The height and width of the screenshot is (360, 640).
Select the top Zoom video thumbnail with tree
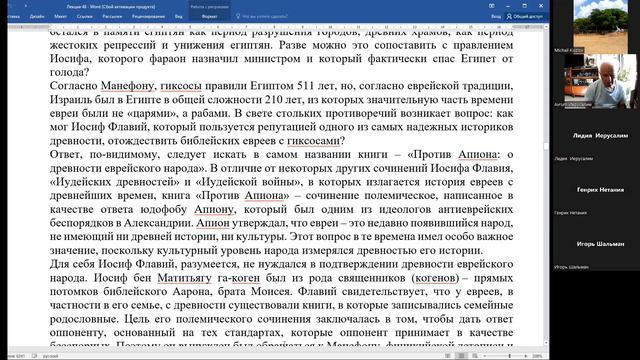600,27
